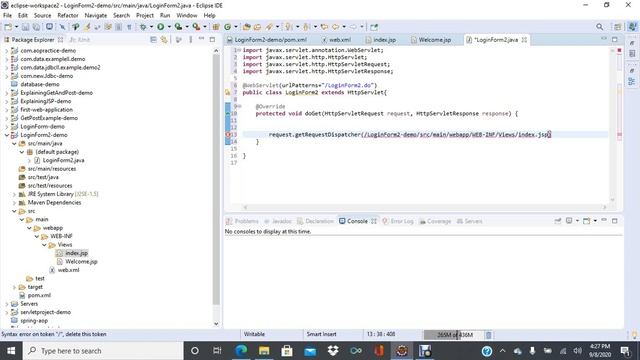This screenshot has height=360, width=640.
Task: Expand JRE System Library node
Action: (x=14, y=194)
